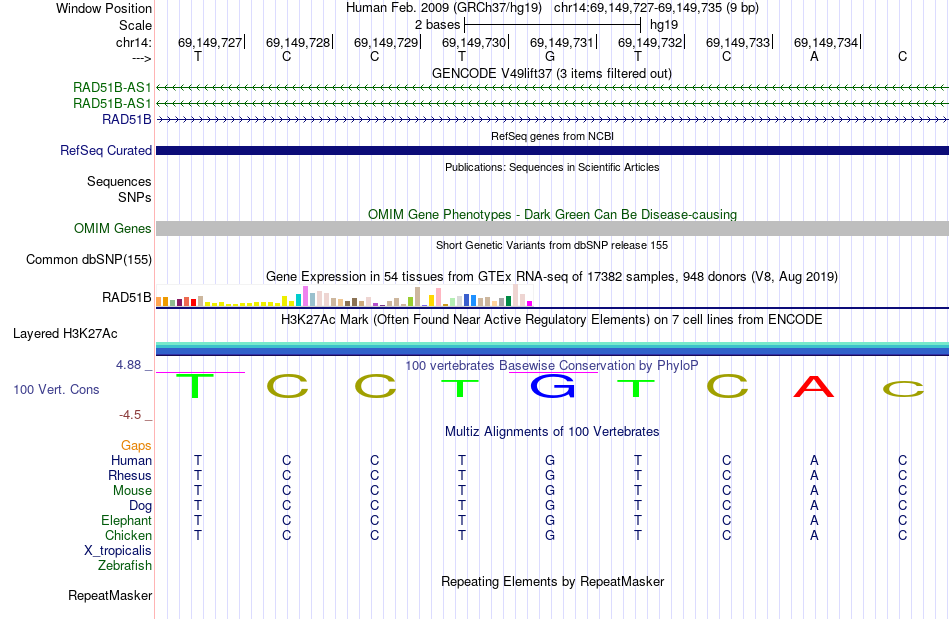
Task: Click the blue G in PhyloP logo
Action: 552,386
